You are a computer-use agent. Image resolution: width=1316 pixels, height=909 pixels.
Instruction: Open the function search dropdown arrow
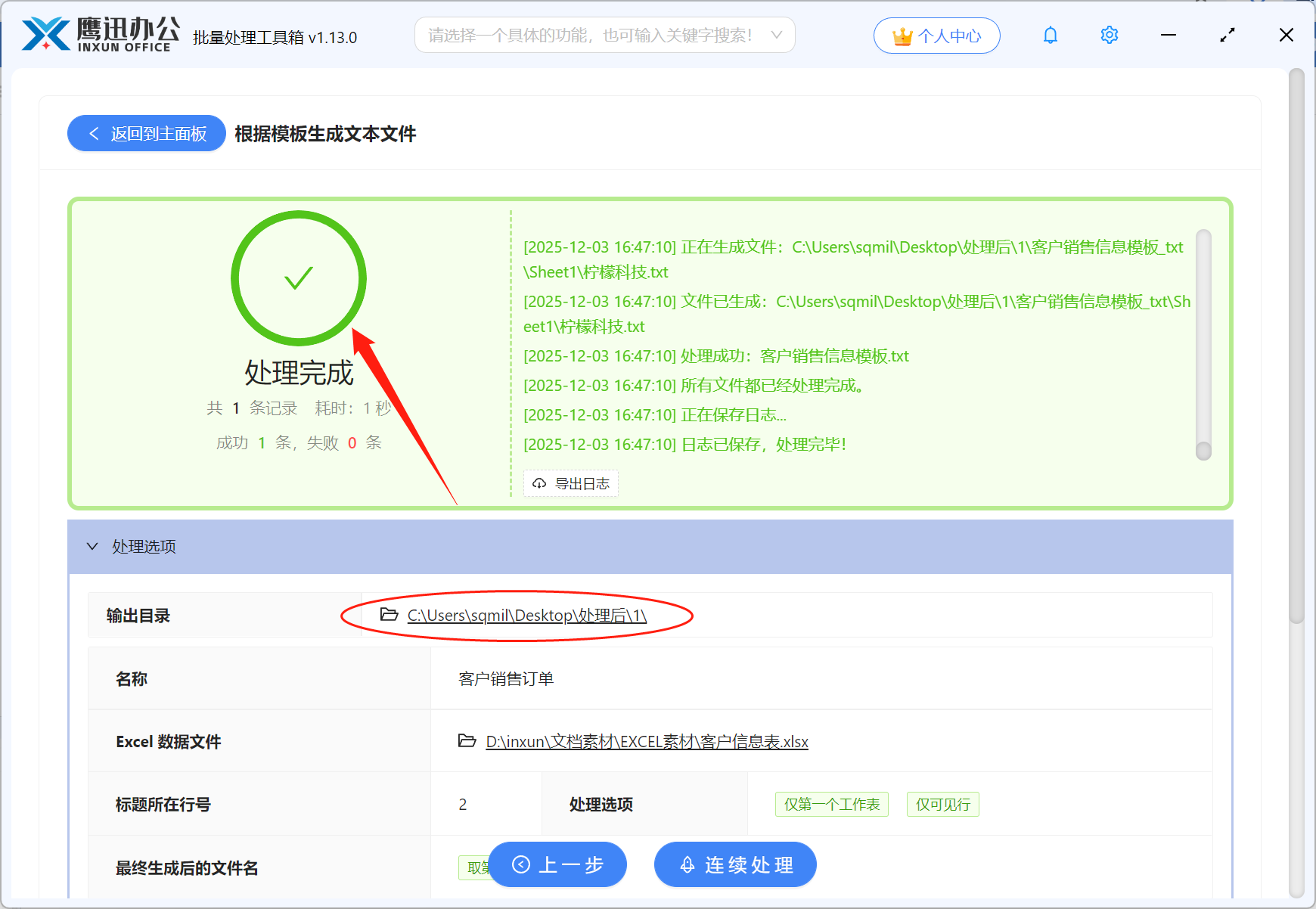pos(777,35)
